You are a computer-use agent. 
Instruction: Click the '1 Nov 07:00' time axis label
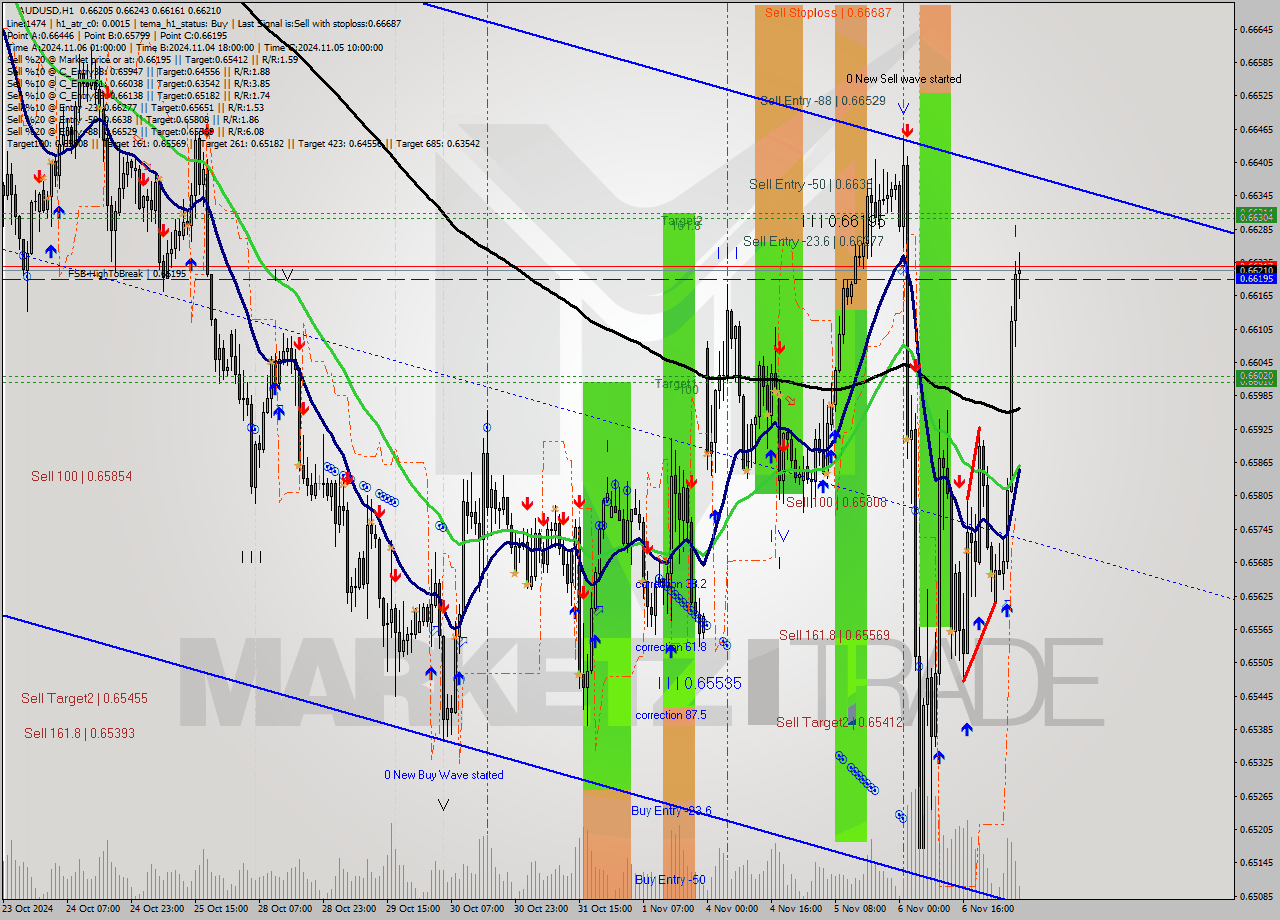coord(669,908)
